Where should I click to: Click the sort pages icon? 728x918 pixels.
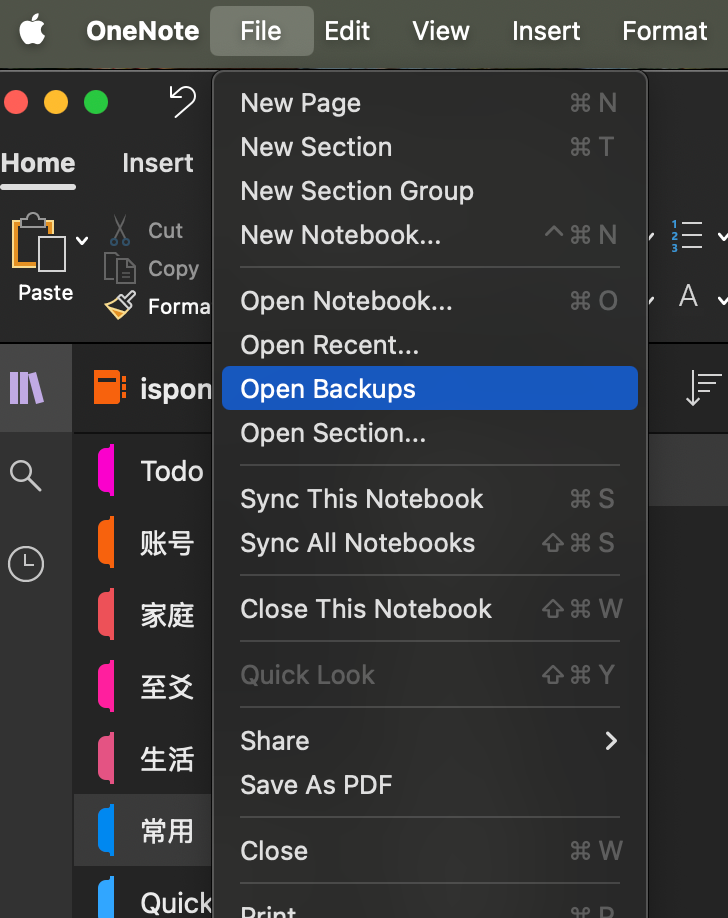703,388
